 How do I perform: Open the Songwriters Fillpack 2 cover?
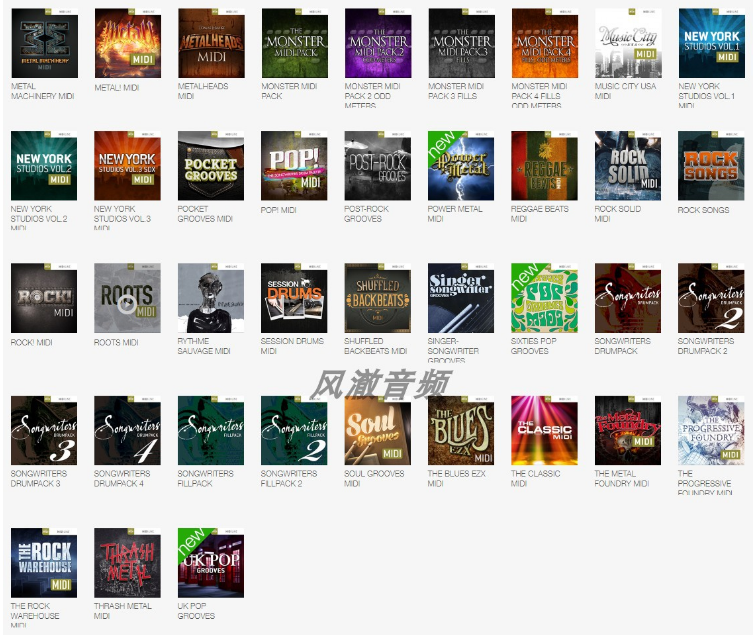click(x=294, y=430)
